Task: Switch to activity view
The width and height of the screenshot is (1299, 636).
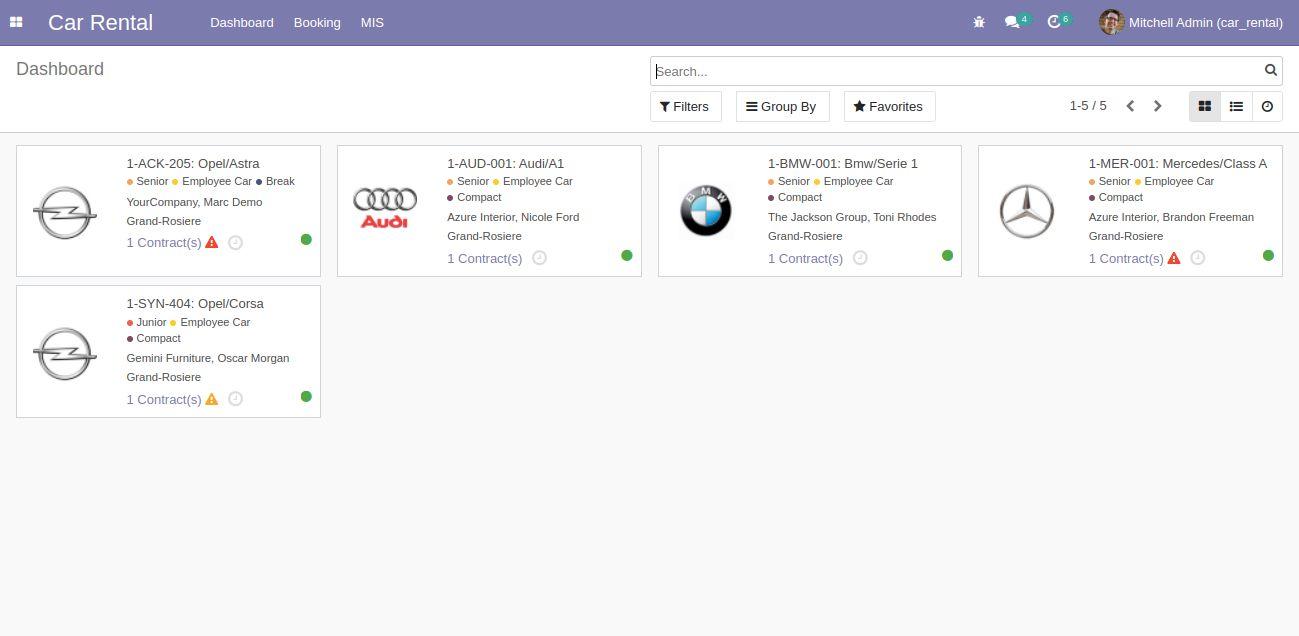Action: [1267, 106]
